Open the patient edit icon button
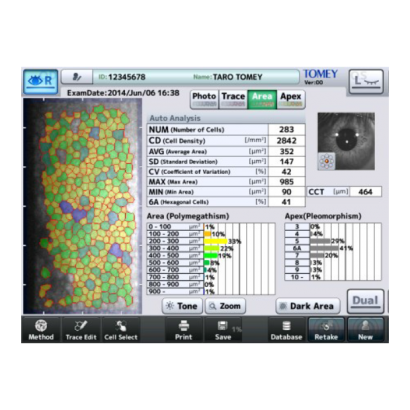The height and width of the screenshot is (410, 410). pyautogui.click(x=77, y=77)
